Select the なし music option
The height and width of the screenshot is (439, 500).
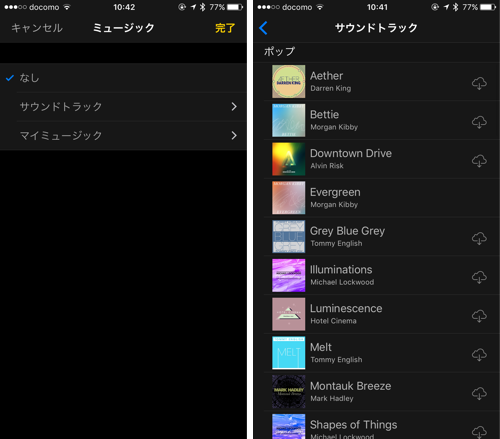123,78
